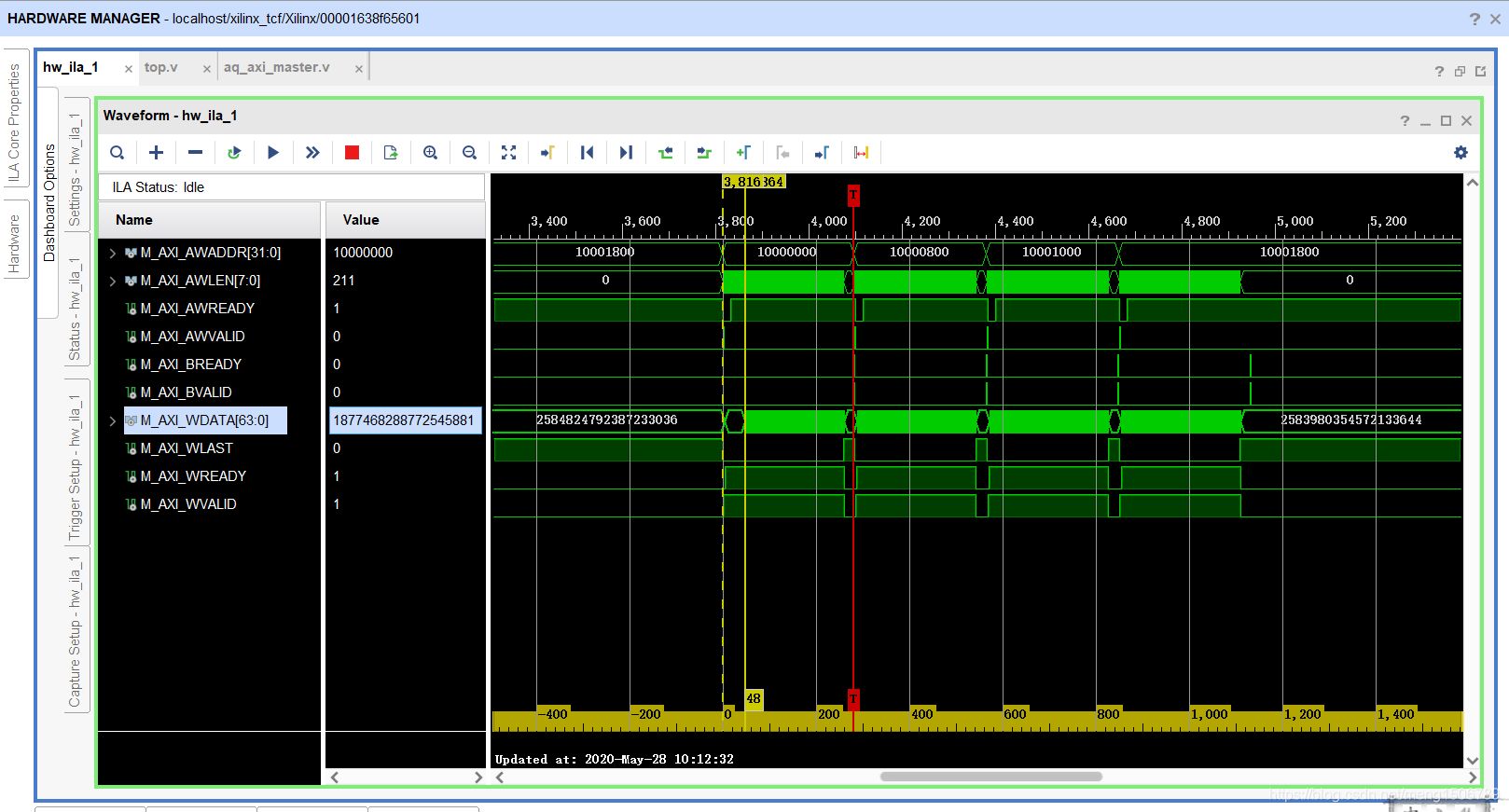1509x812 pixels.
Task: Open Dashboard Options side tab
Action: (x=49, y=202)
